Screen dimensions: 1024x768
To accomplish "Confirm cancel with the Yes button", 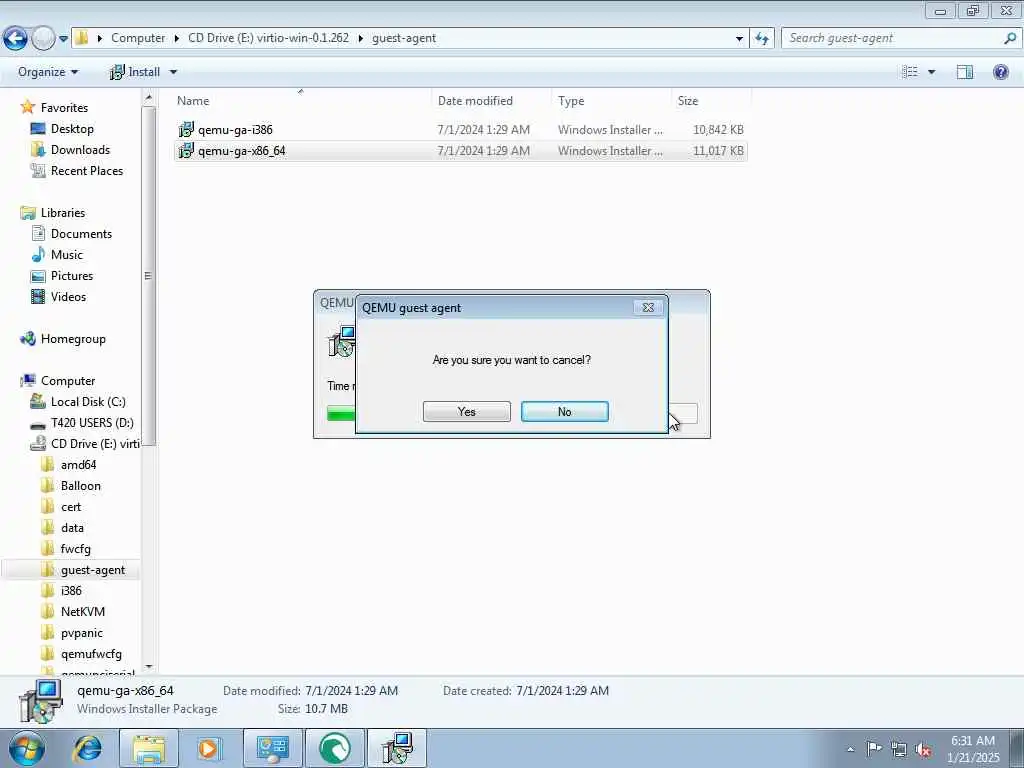I will tap(466, 411).
